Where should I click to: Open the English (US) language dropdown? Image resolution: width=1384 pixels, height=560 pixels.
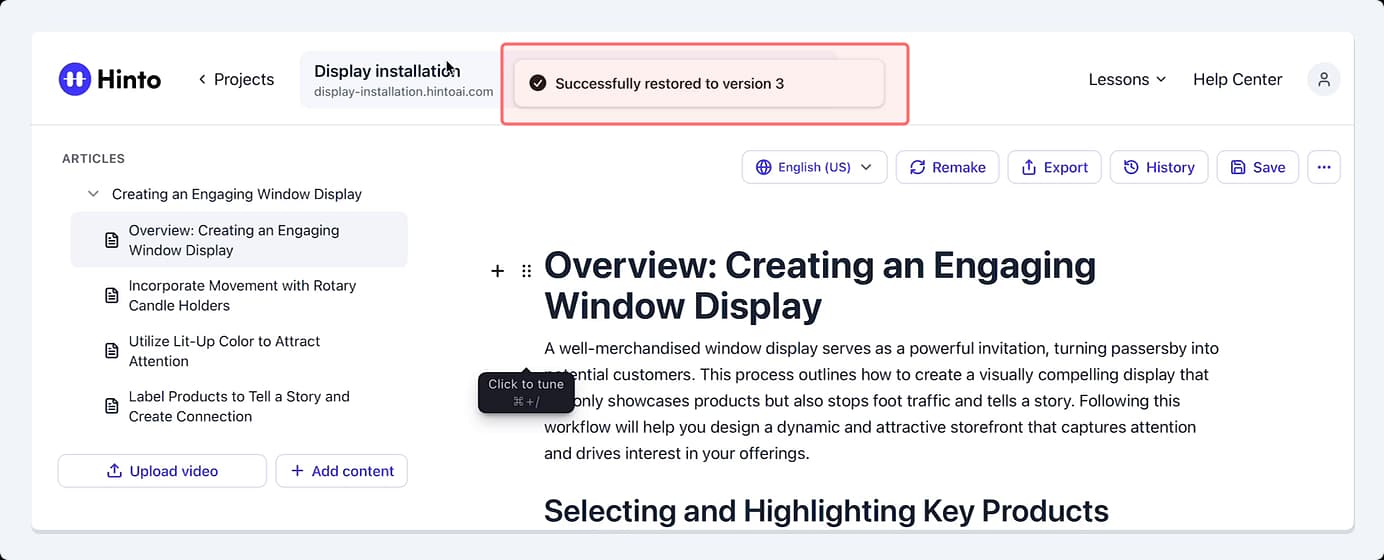815,167
